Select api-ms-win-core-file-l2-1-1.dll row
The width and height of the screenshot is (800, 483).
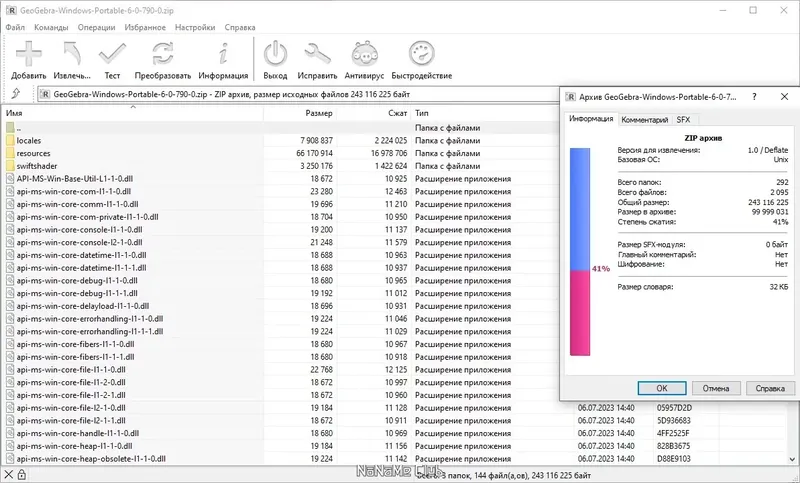click(x=395, y=421)
